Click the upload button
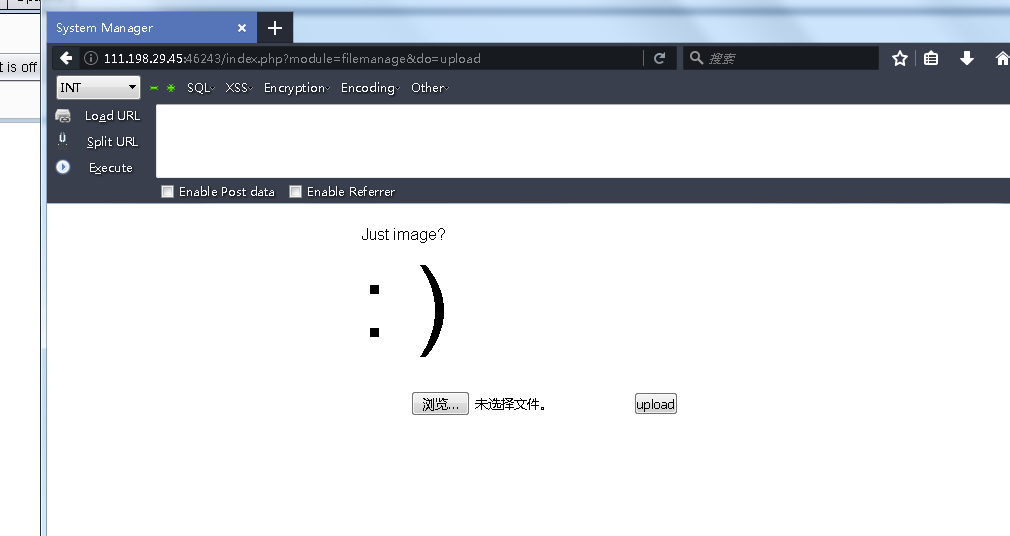 [656, 404]
